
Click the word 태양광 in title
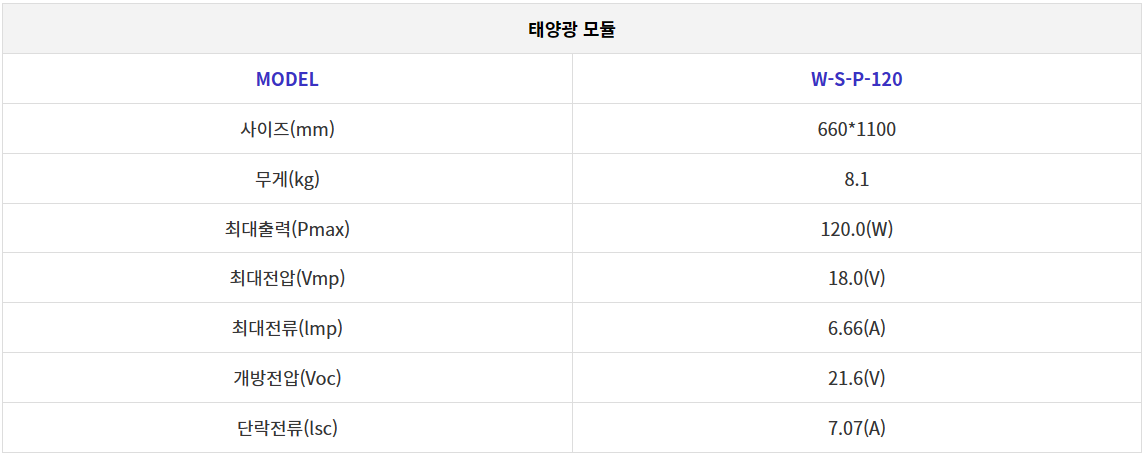click(x=552, y=30)
